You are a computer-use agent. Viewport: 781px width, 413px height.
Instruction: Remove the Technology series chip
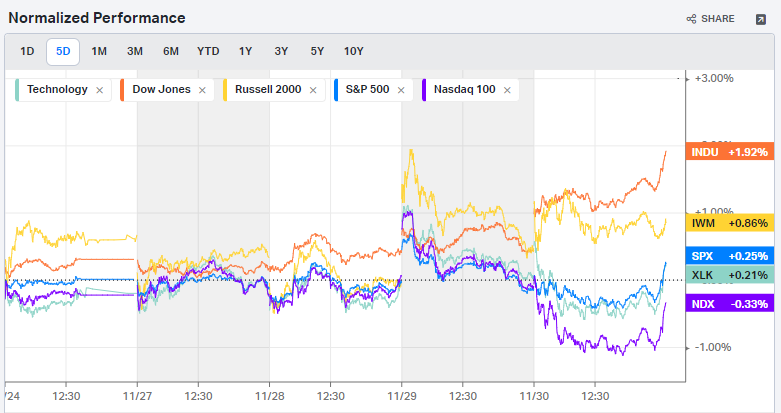point(100,90)
